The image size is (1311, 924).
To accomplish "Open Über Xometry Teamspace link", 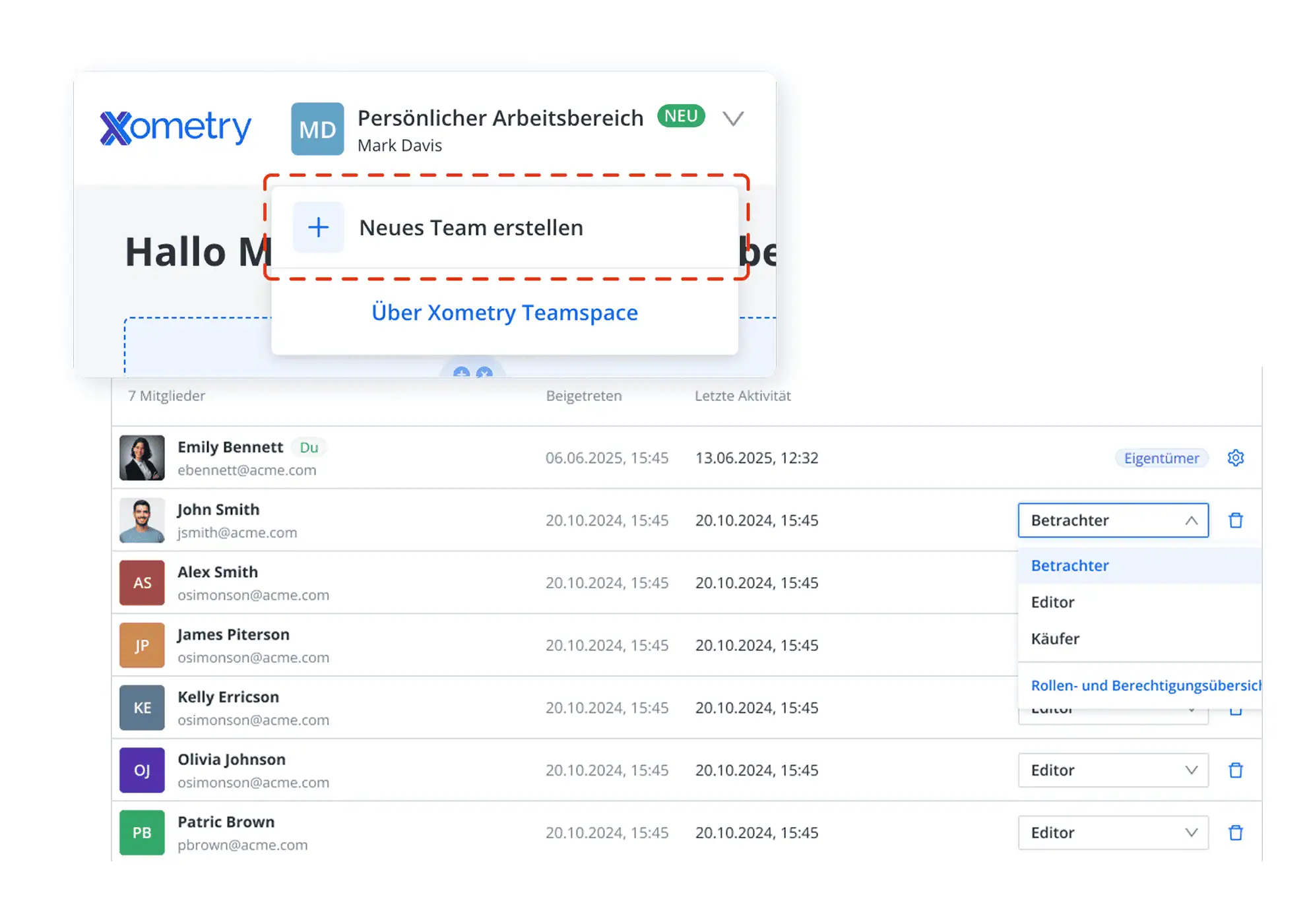I will [505, 313].
